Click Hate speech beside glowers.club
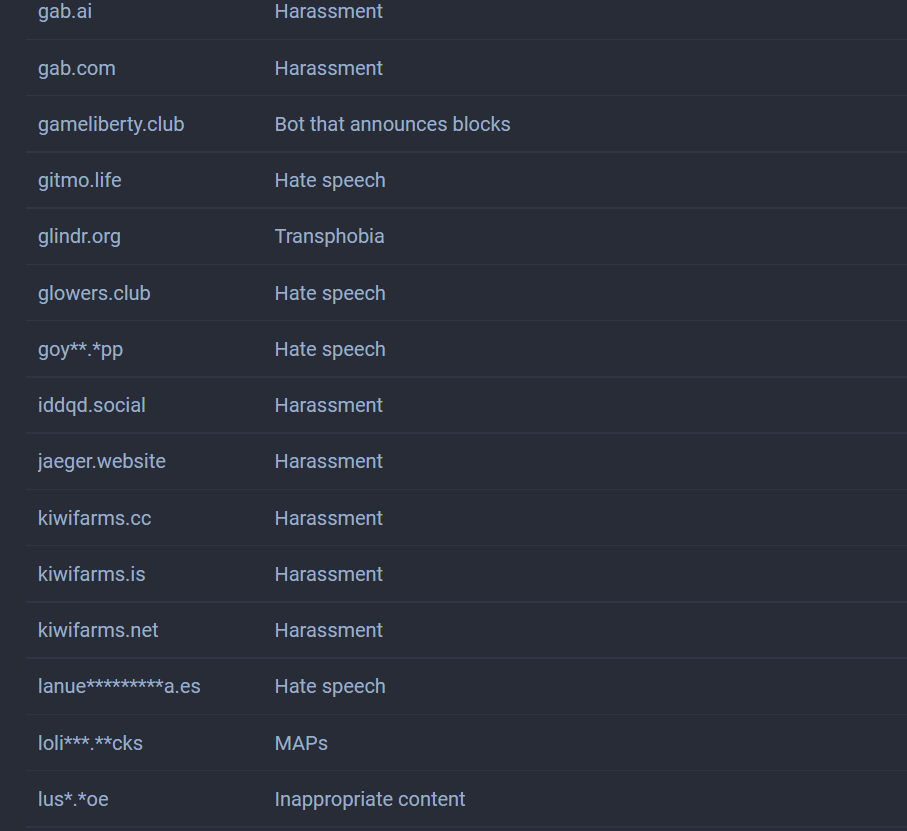 [330, 293]
